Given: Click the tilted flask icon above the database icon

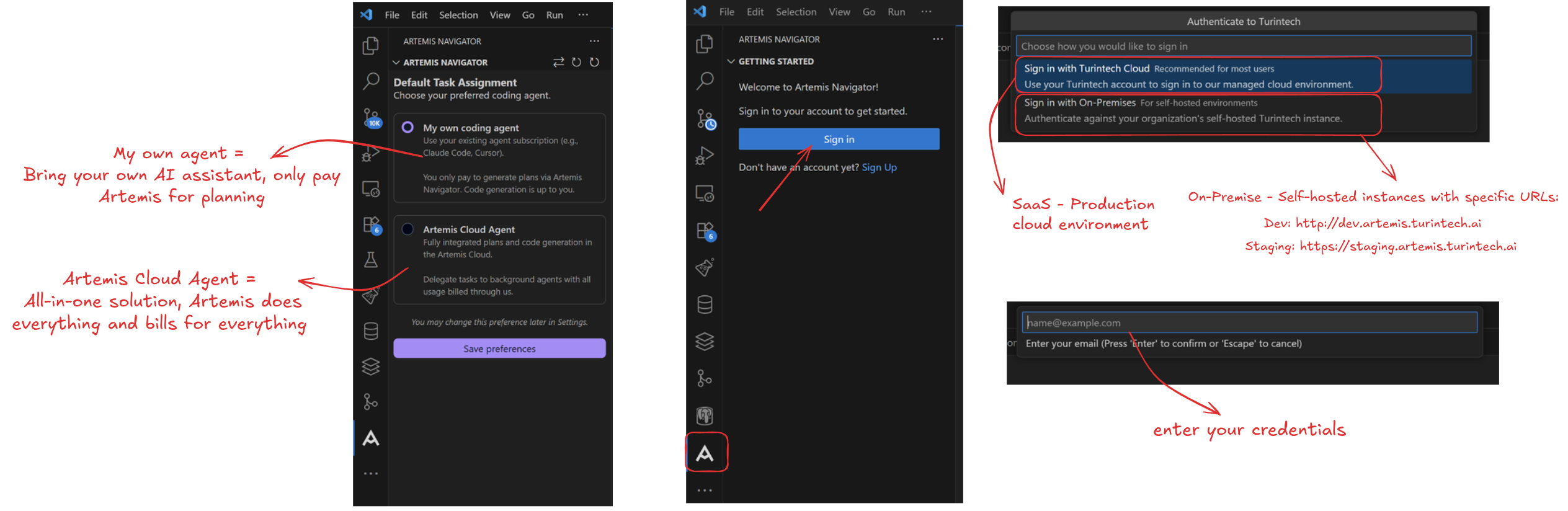Looking at the screenshot, I should pyautogui.click(x=705, y=267).
